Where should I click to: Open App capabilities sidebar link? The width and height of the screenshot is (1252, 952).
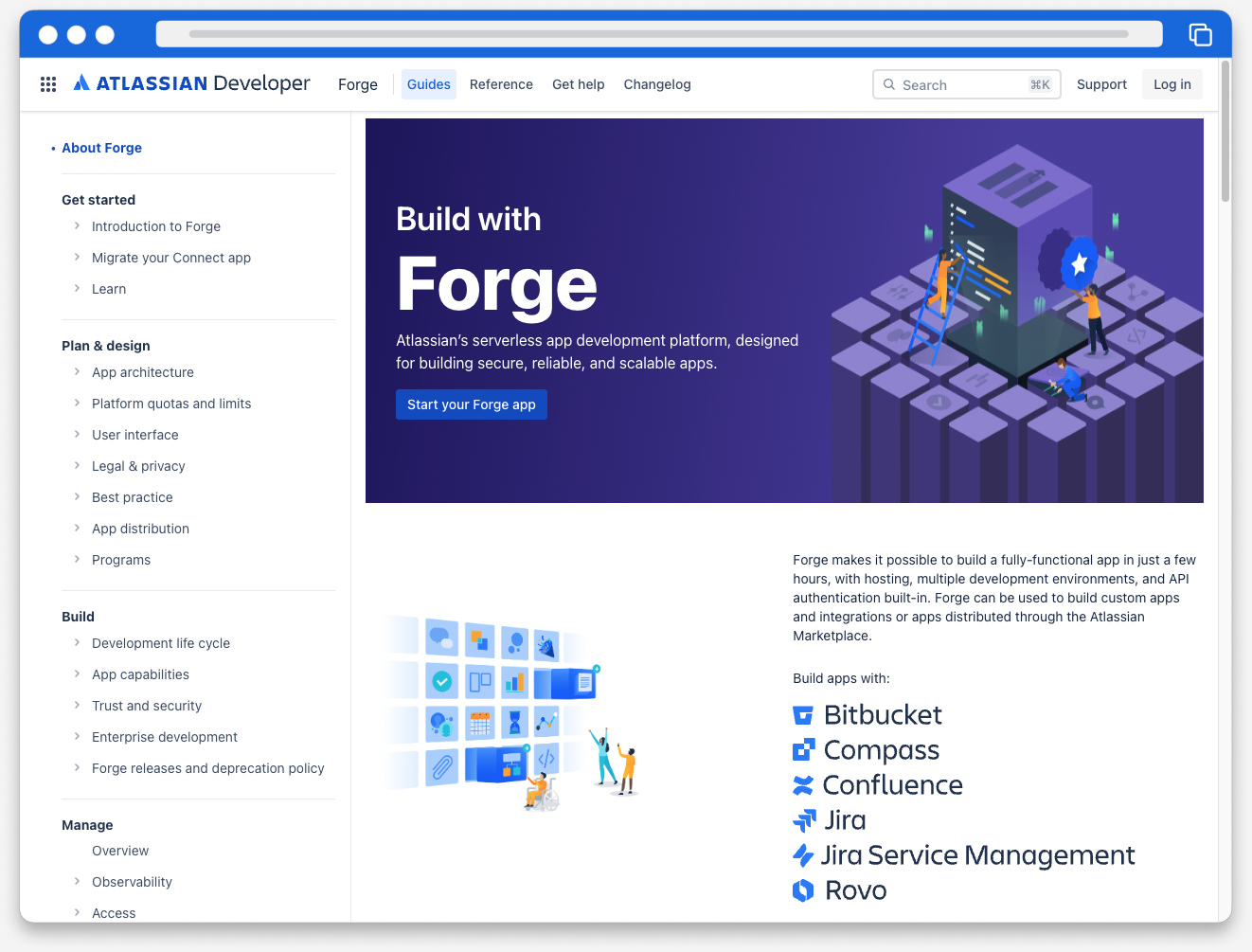click(140, 674)
